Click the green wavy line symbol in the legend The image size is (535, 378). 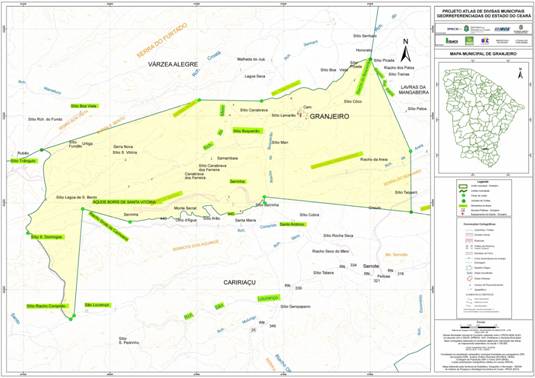(463, 191)
